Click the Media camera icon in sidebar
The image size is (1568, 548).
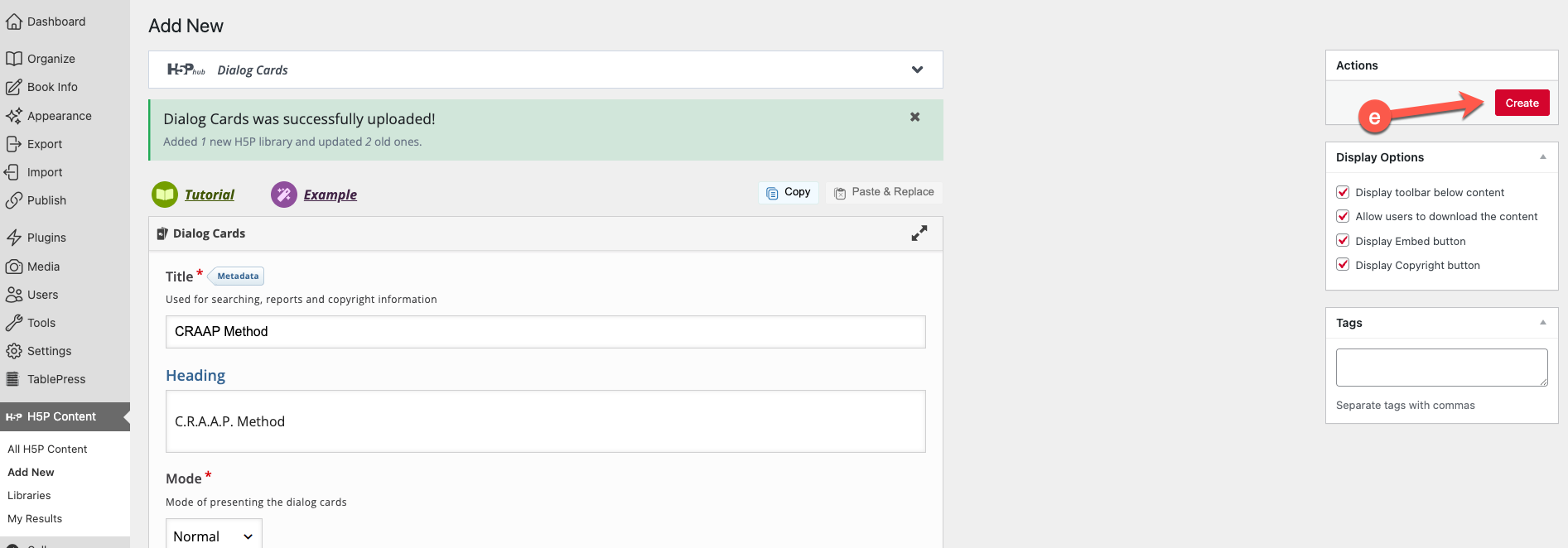[14, 267]
